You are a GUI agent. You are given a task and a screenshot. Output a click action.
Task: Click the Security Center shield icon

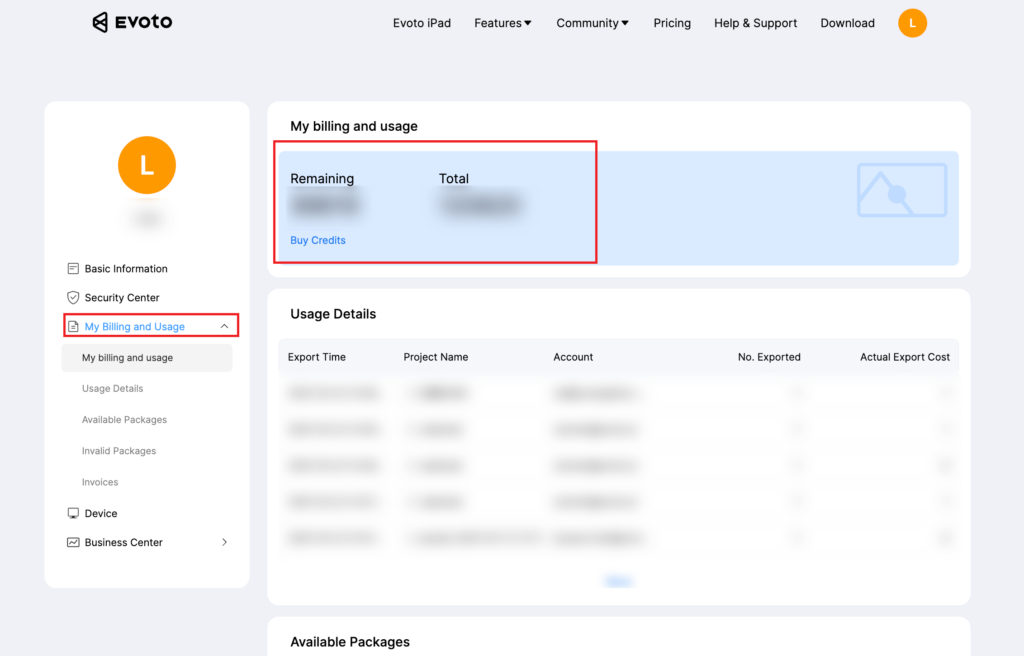(73, 297)
